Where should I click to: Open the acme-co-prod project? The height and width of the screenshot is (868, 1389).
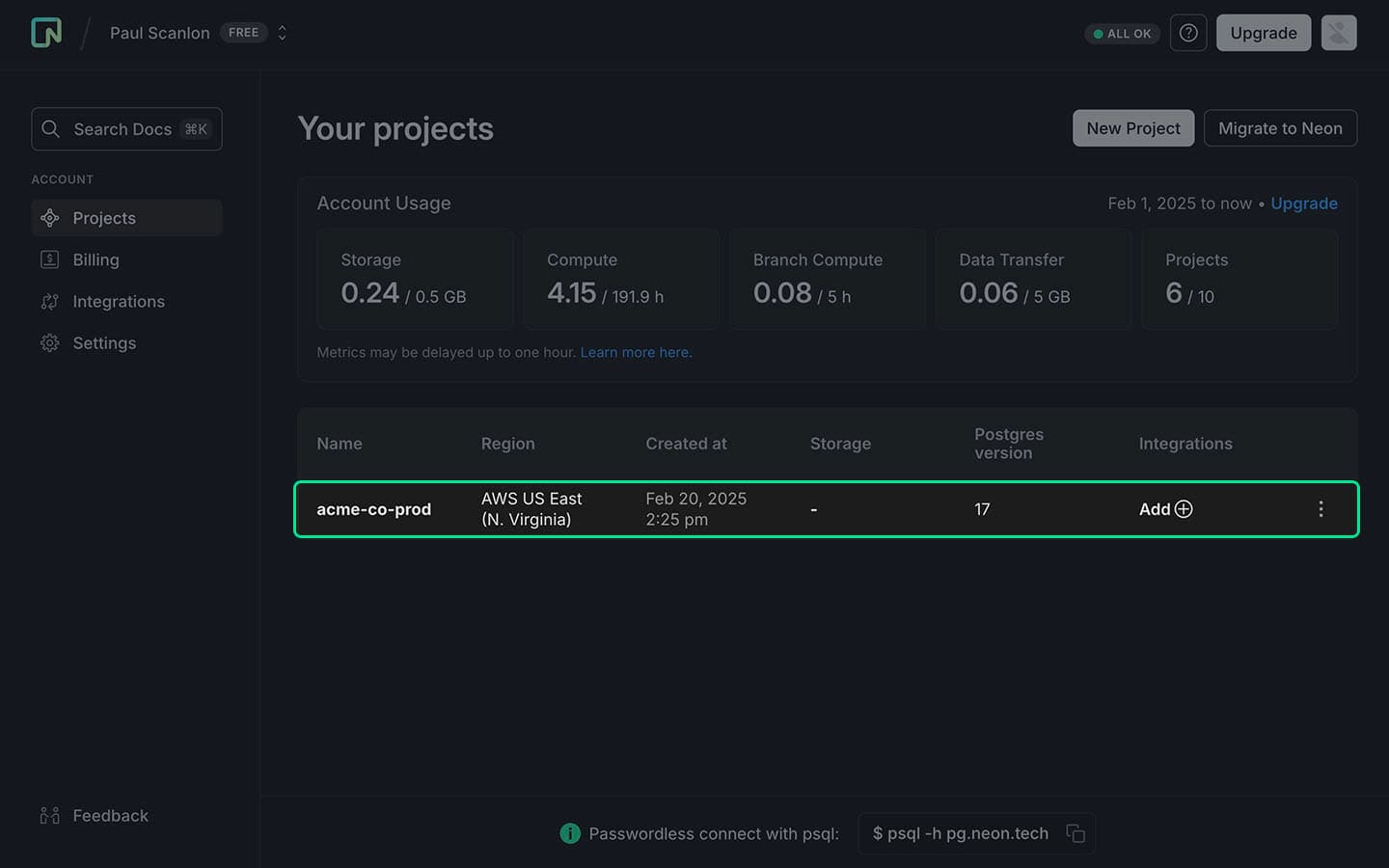[x=374, y=509]
